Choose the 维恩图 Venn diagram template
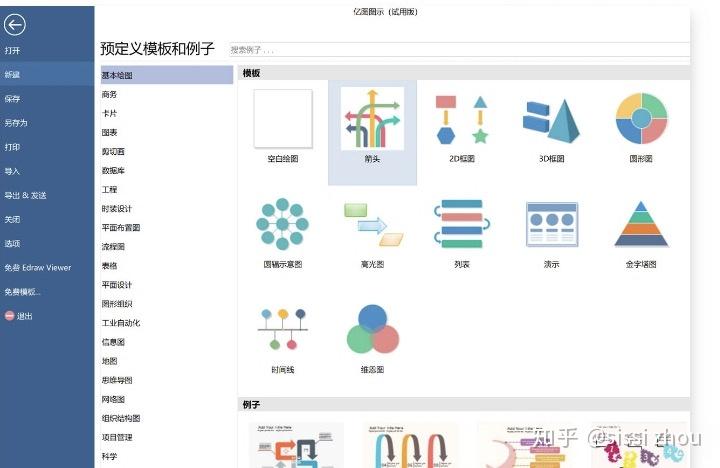This screenshot has width=720, height=468. (x=372, y=329)
